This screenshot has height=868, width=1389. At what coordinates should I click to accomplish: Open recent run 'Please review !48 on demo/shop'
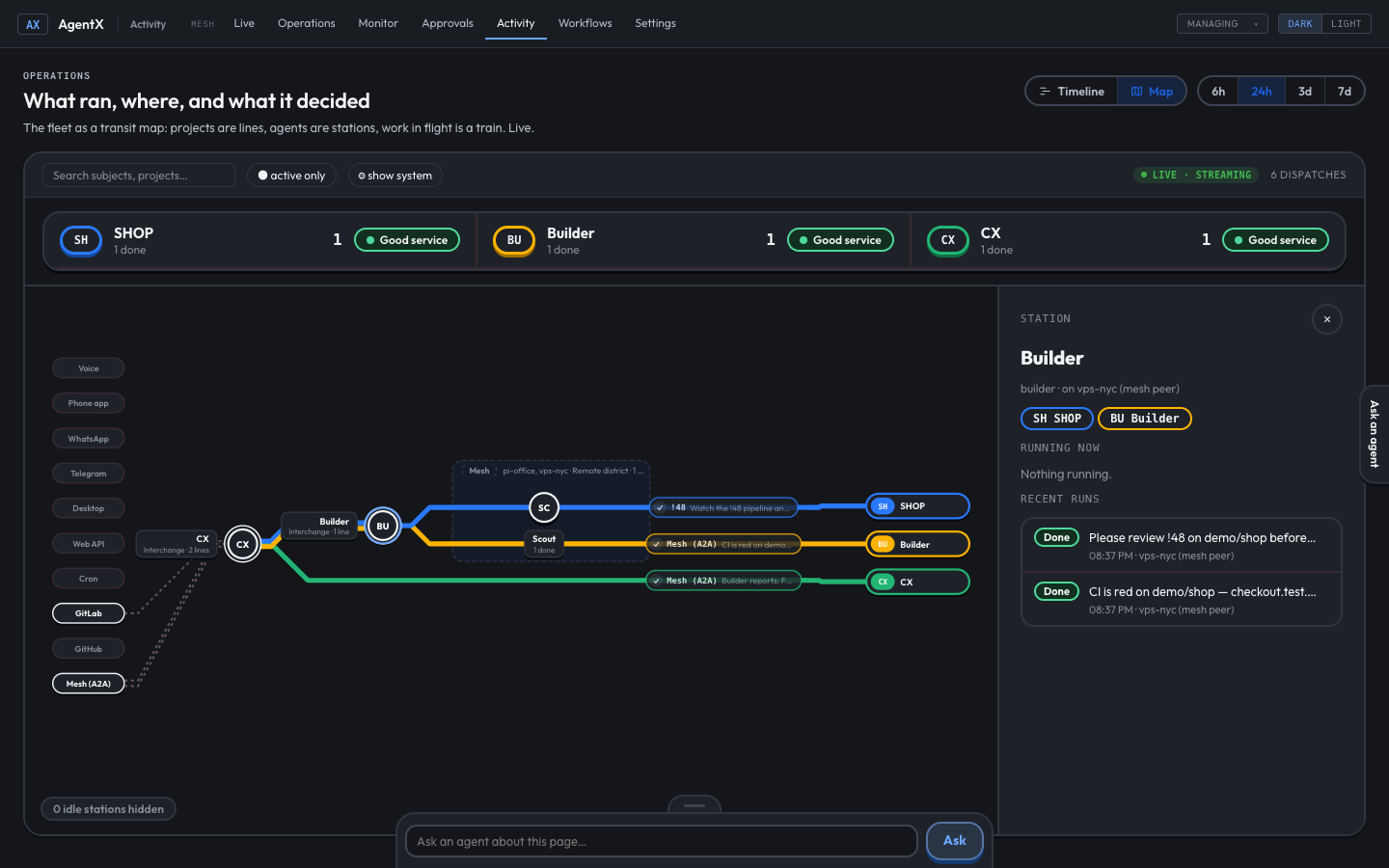1182,546
